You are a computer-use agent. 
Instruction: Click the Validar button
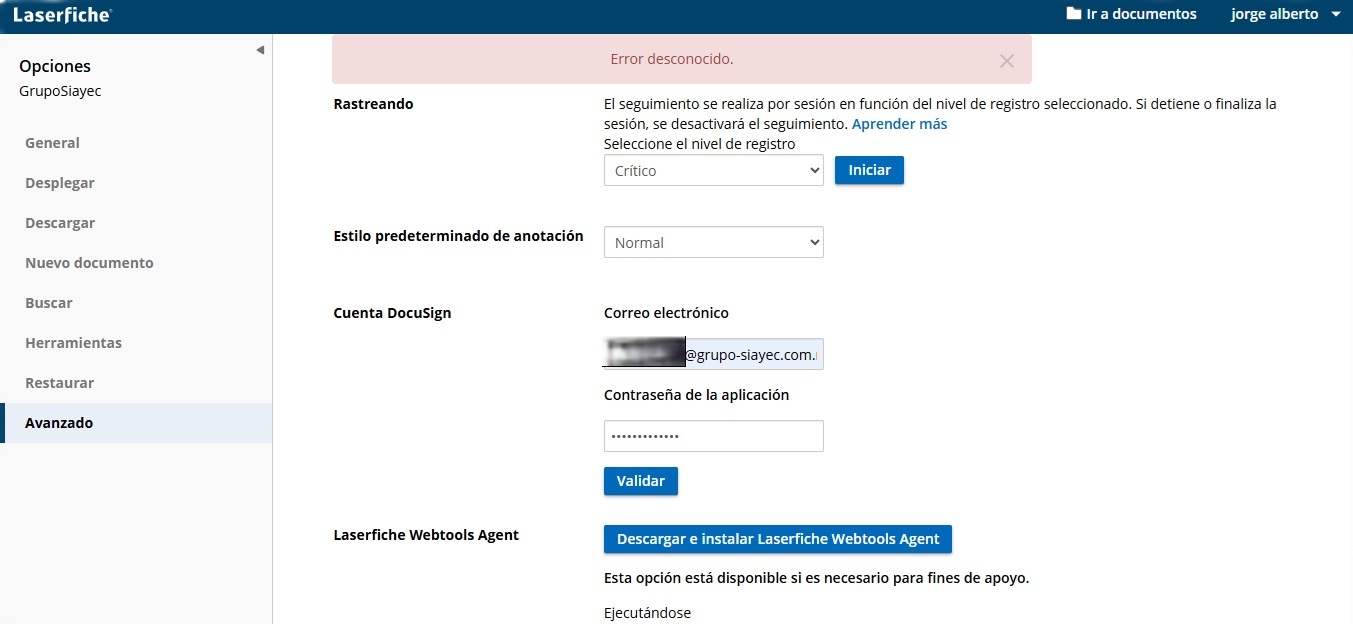point(640,481)
